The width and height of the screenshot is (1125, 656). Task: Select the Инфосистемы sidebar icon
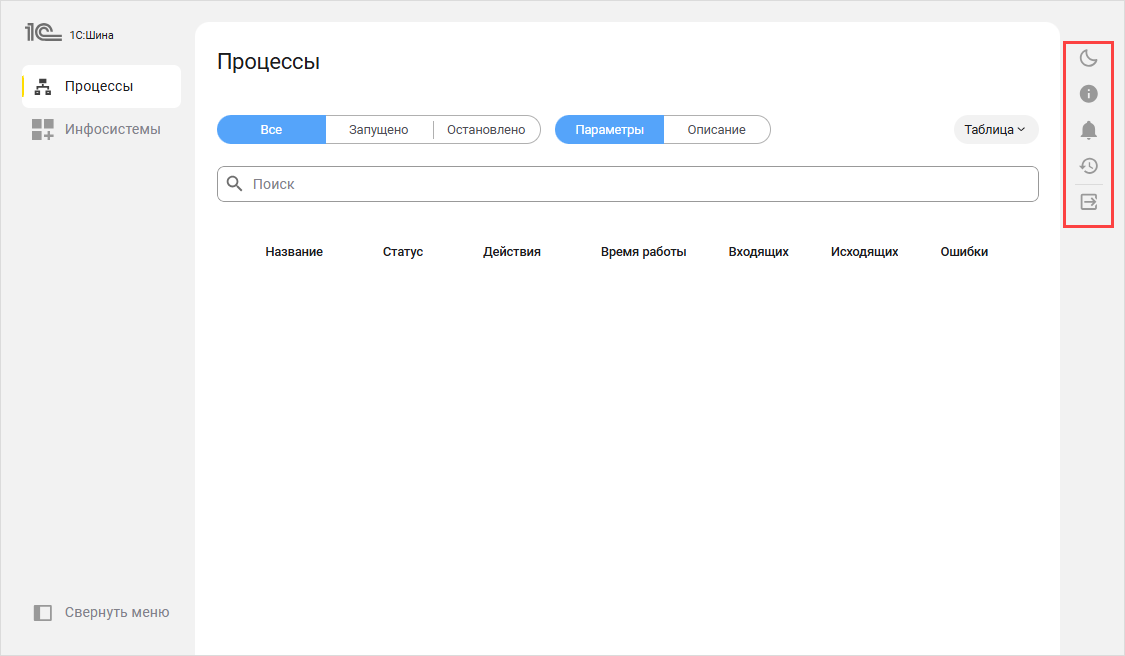[42, 128]
